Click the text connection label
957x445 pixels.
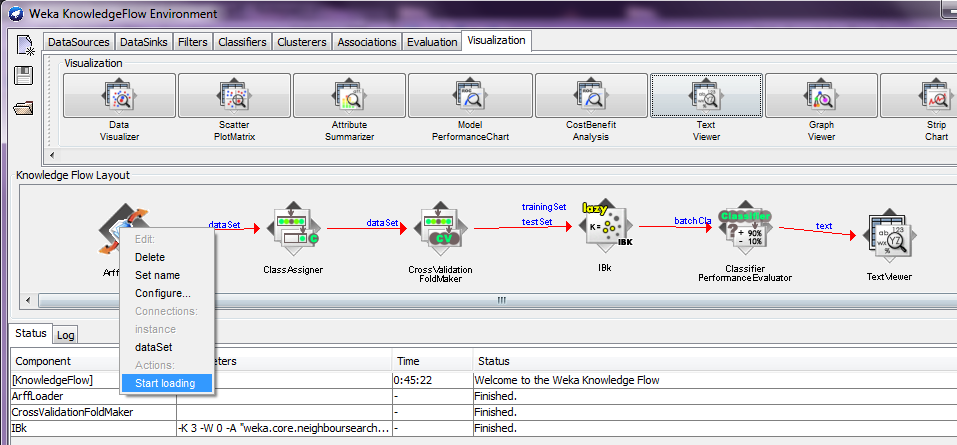[x=824, y=226]
